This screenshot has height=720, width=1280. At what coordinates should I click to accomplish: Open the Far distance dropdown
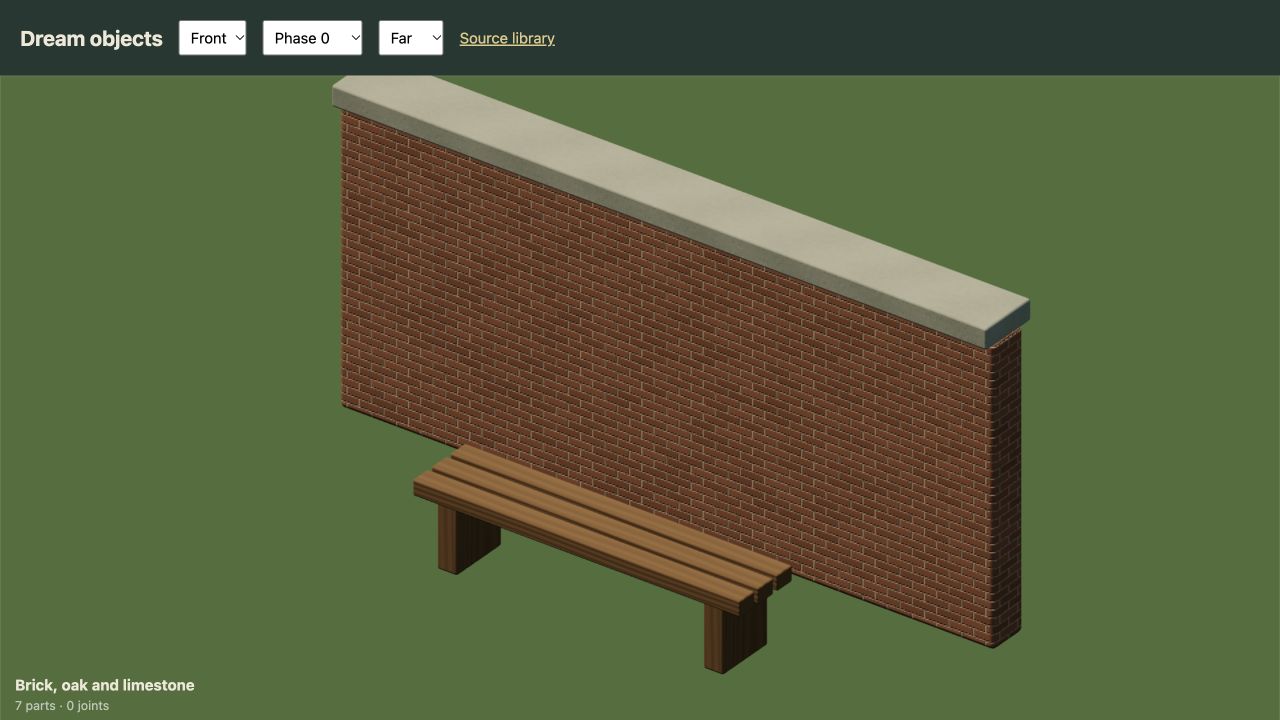(411, 38)
